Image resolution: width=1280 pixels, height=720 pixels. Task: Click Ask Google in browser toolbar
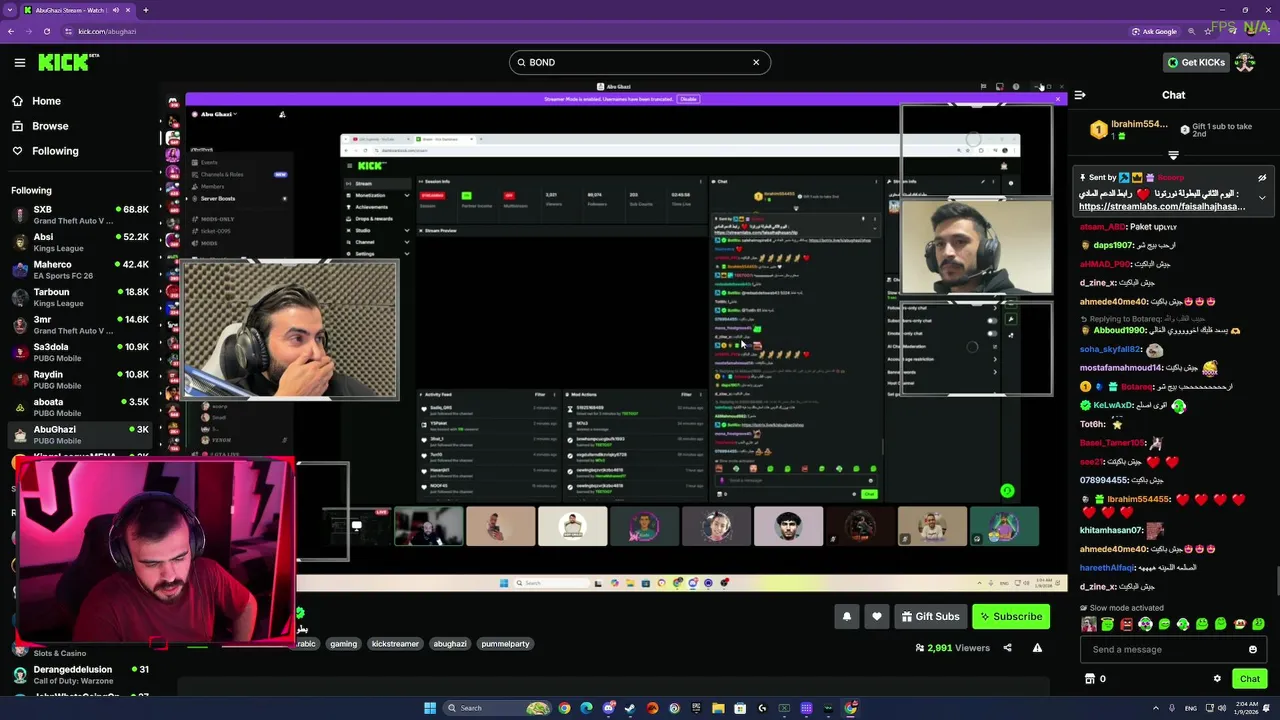coord(1154,31)
